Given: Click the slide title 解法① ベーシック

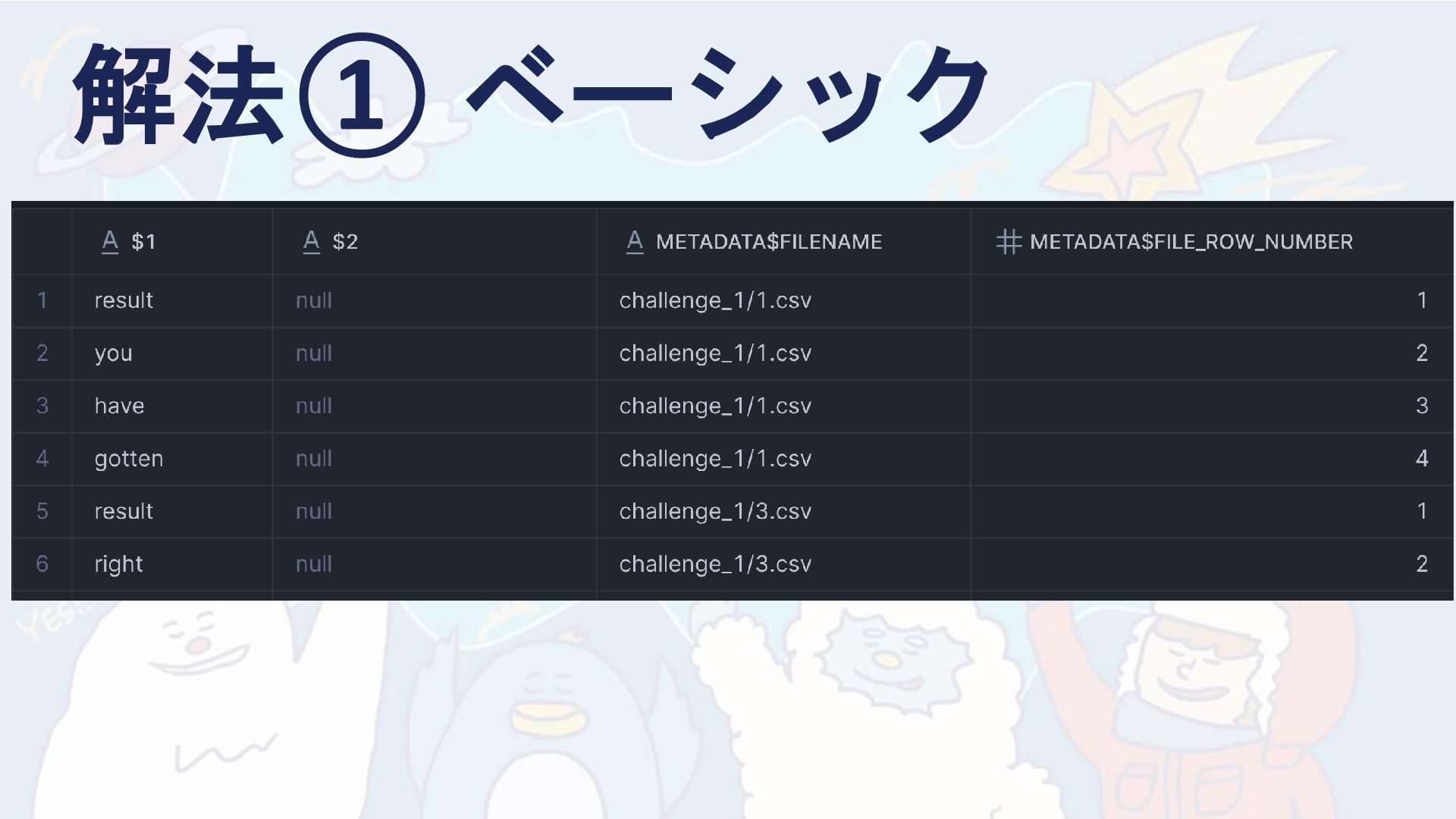Looking at the screenshot, I should [x=530, y=95].
